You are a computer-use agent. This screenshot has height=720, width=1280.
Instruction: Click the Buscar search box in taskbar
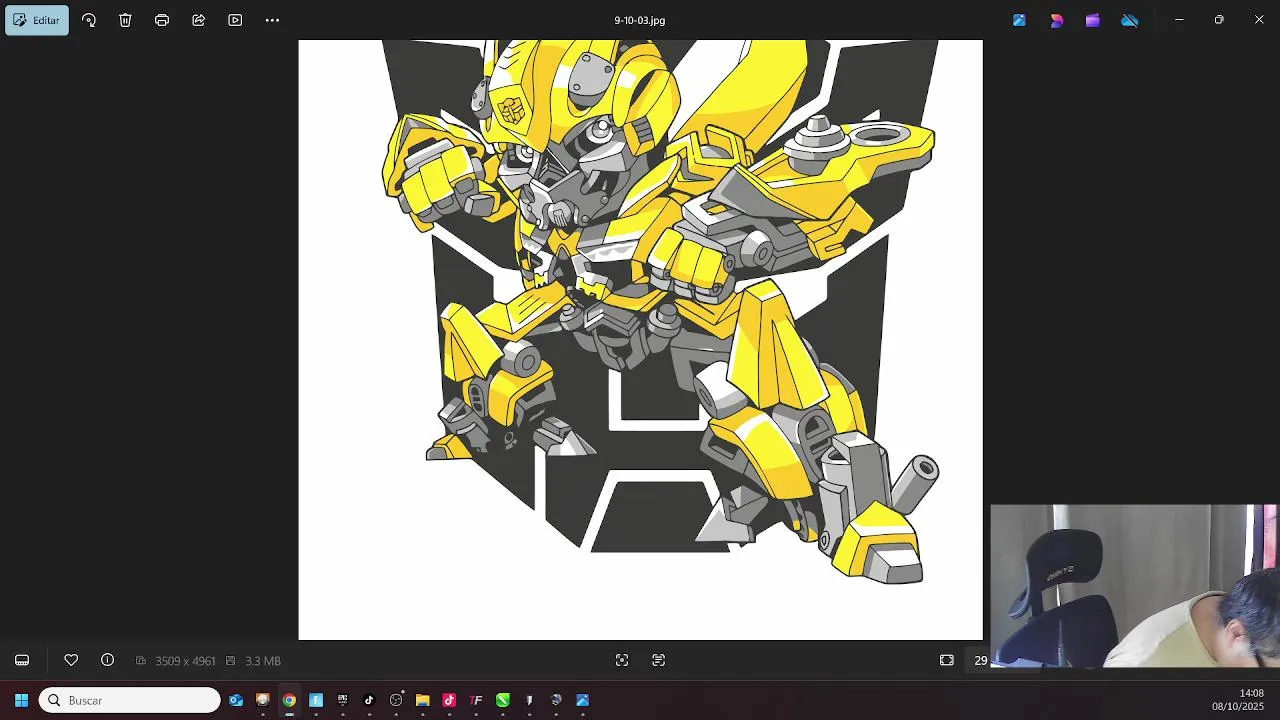(x=130, y=700)
